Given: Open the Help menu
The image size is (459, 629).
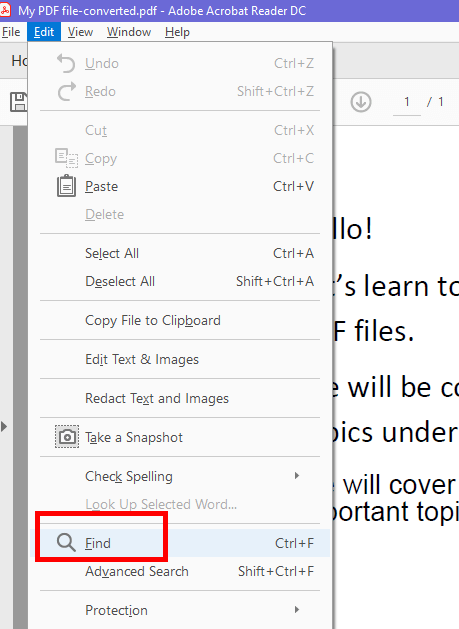Looking at the screenshot, I should tap(177, 32).
